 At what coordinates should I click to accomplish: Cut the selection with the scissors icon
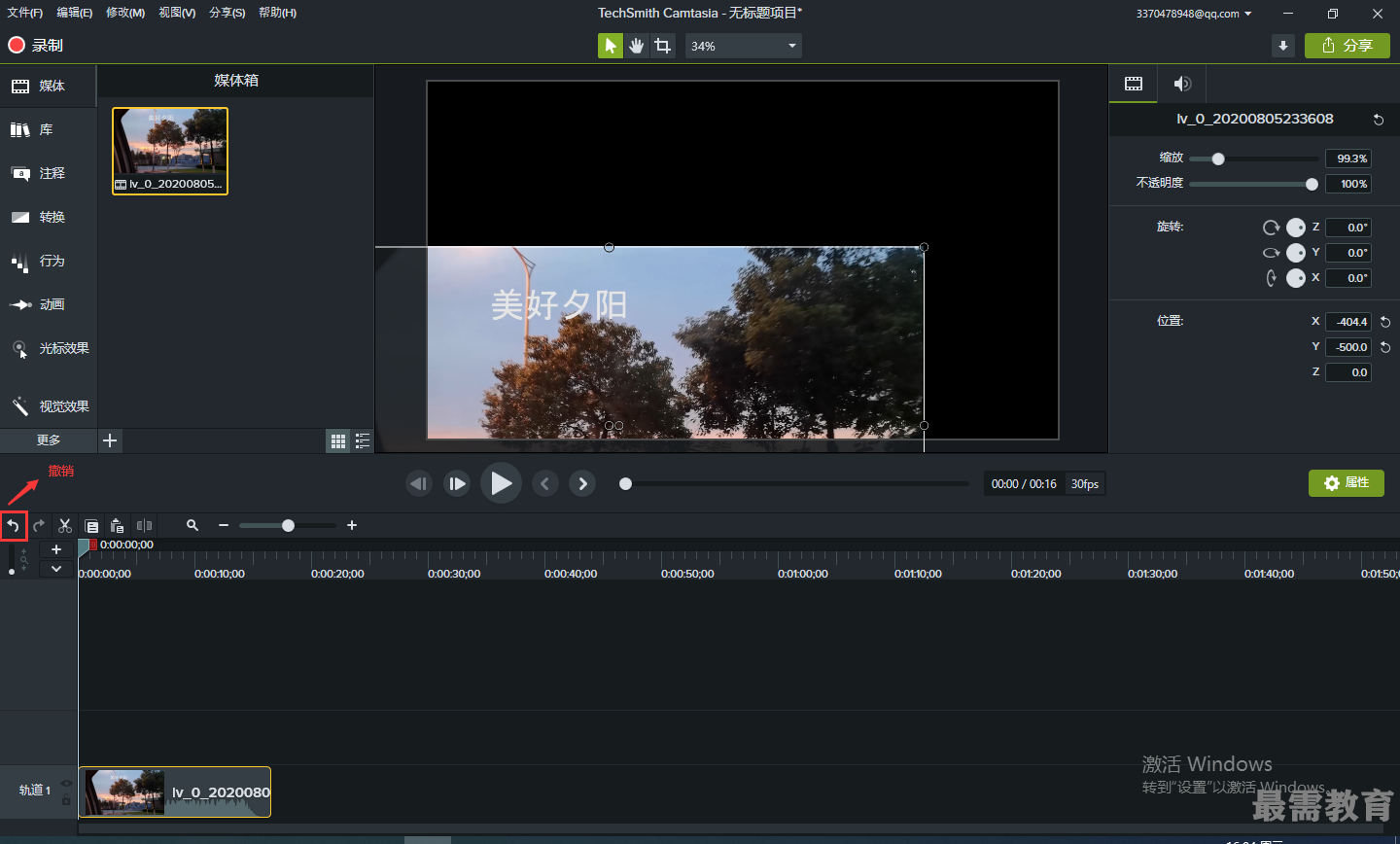tap(65, 526)
